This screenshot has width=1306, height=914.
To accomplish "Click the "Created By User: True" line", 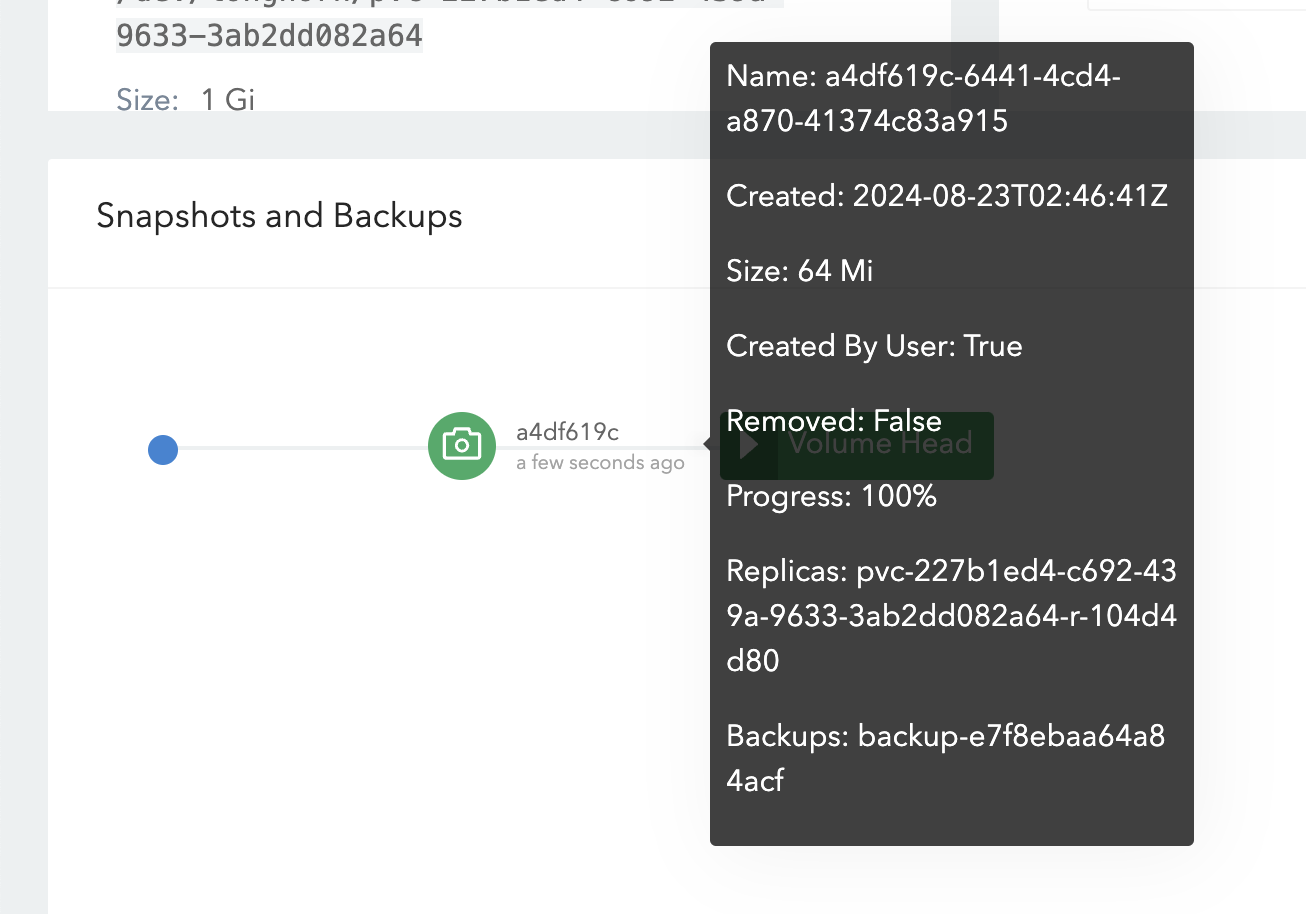I will click(x=874, y=346).
